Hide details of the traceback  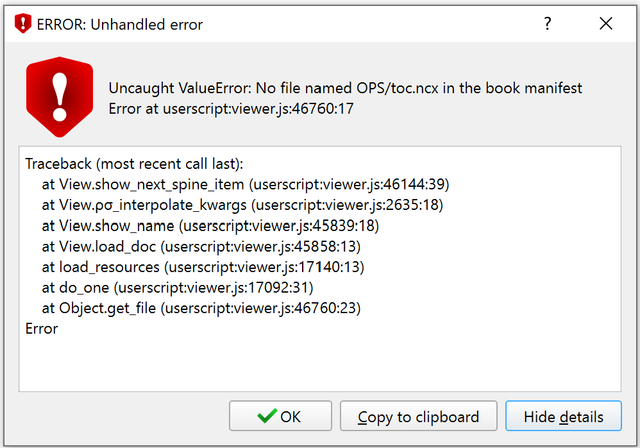point(564,416)
